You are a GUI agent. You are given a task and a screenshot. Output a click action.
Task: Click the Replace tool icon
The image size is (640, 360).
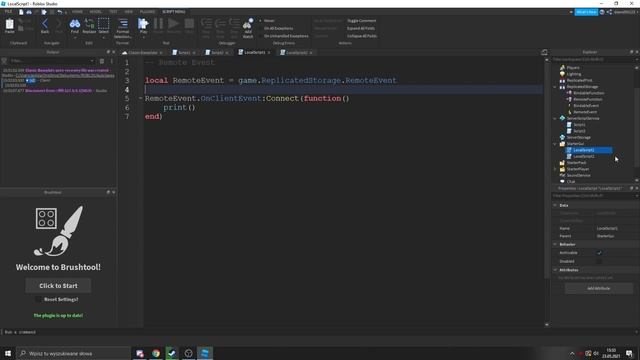point(89,24)
